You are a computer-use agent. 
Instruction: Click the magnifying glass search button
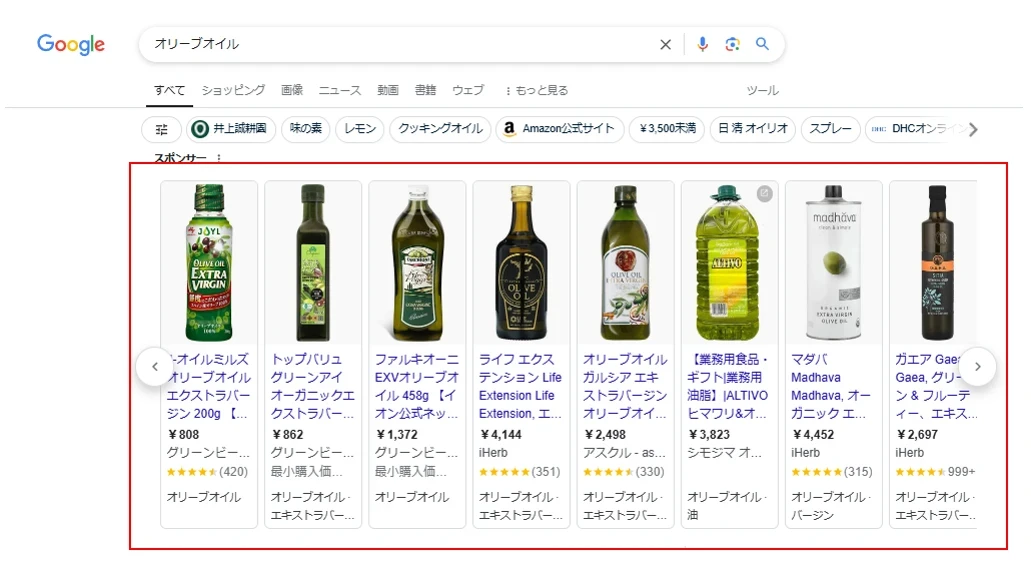click(762, 44)
